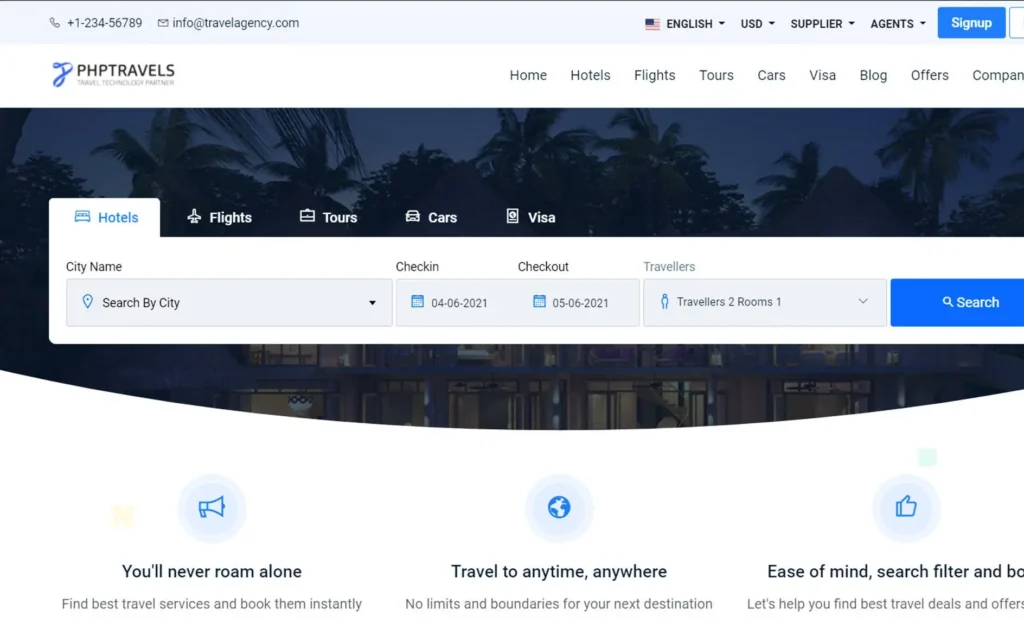
Task: Click the caret arrow in the city selector
Action: tap(372, 303)
